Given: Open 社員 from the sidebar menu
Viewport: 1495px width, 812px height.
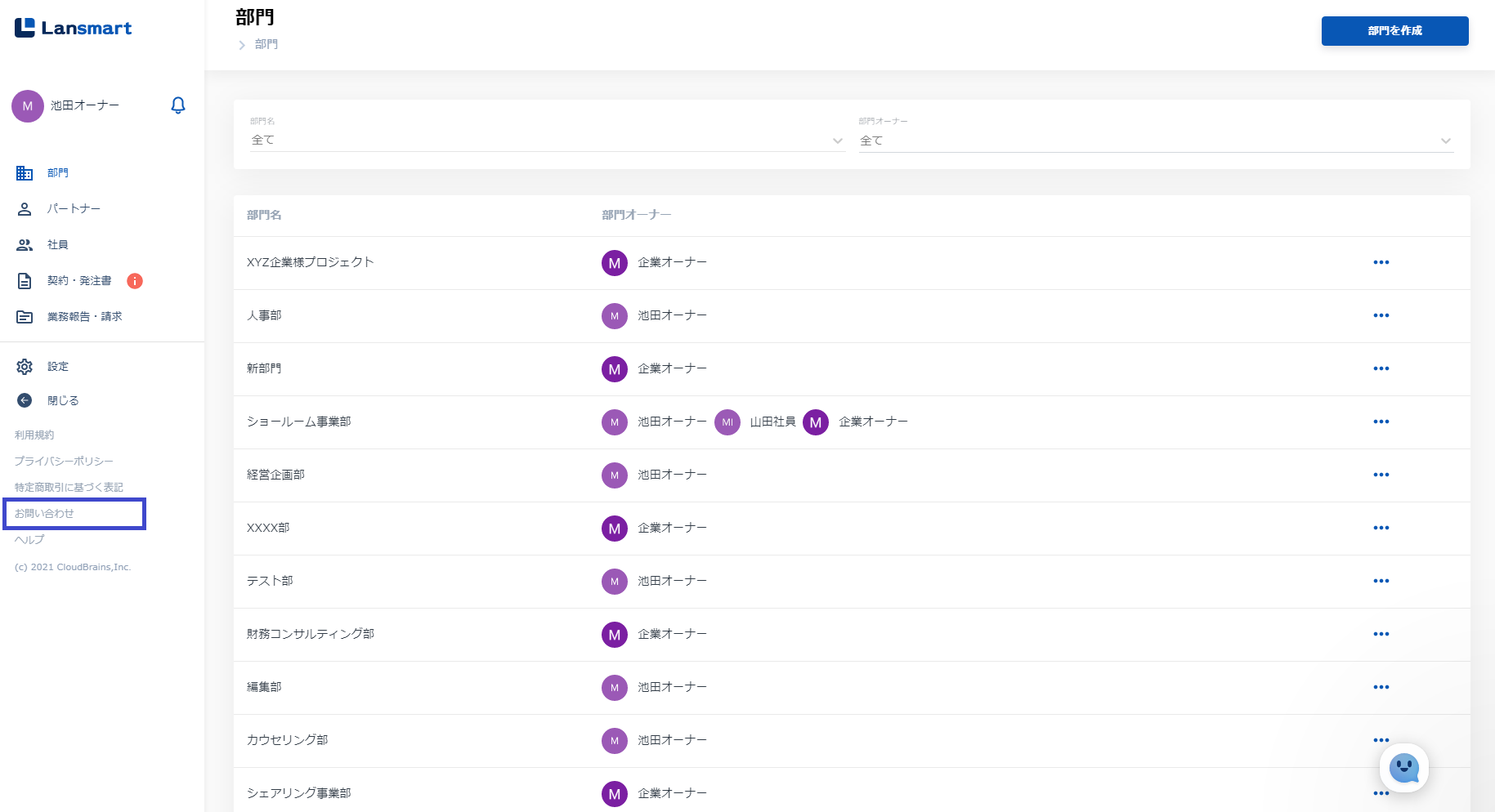Looking at the screenshot, I should (57, 245).
